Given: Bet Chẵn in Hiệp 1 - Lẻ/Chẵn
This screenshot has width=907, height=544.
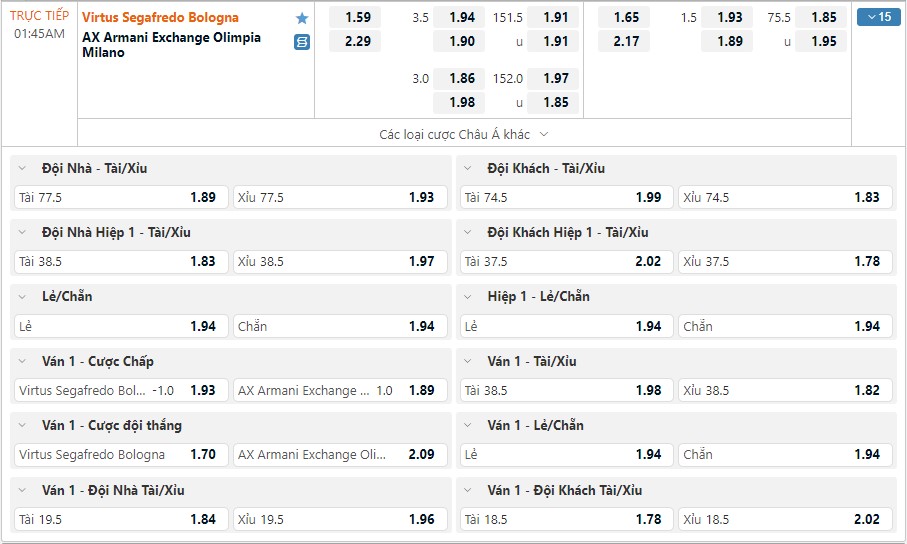Looking at the screenshot, I should 786,326.
